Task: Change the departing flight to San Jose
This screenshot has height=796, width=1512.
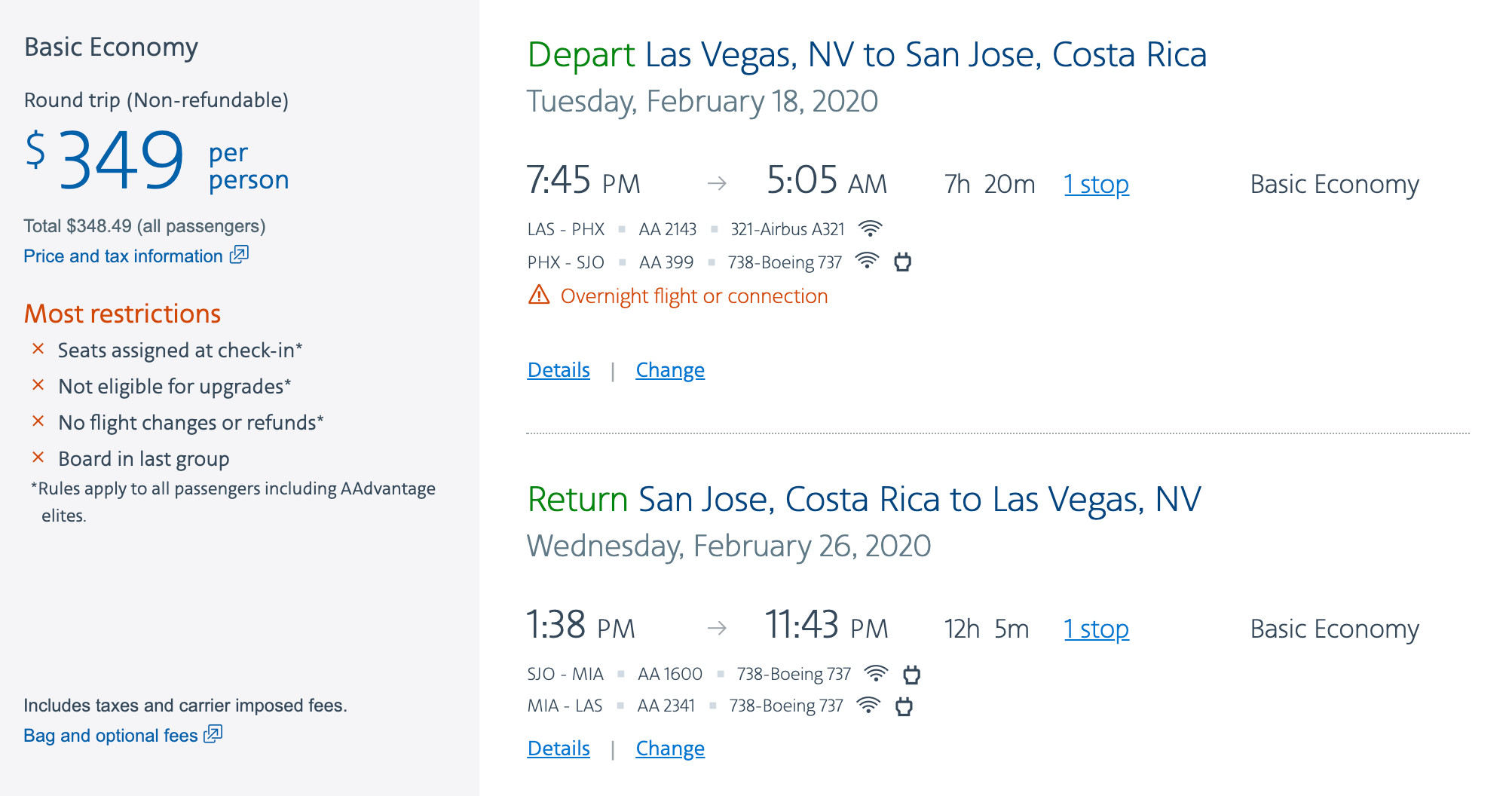Action: 670,370
